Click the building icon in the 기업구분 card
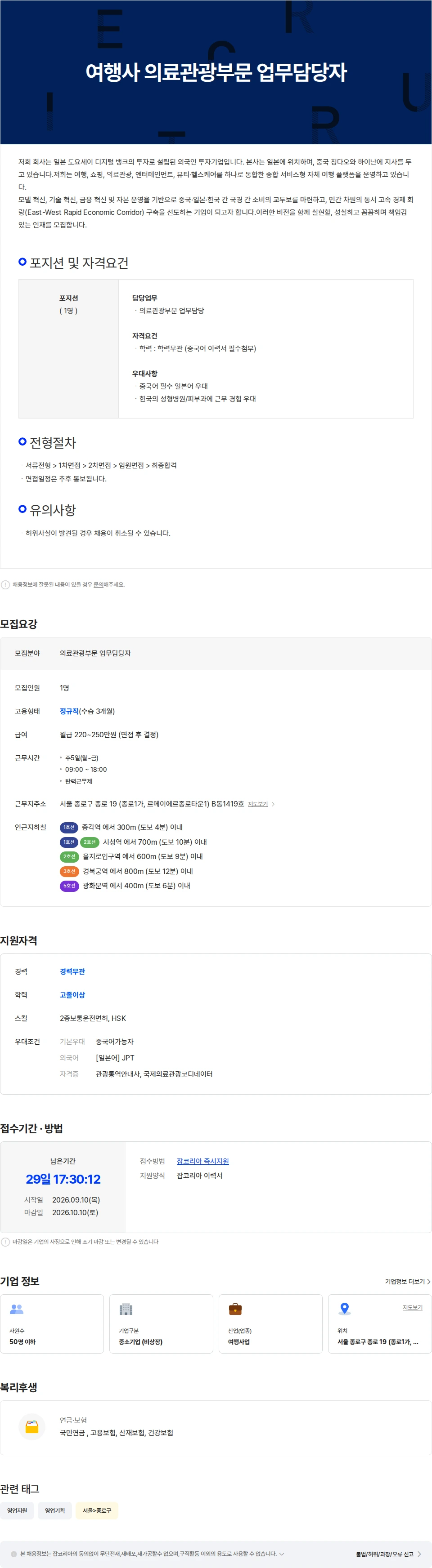The height and width of the screenshot is (1568, 432). click(x=126, y=1309)
